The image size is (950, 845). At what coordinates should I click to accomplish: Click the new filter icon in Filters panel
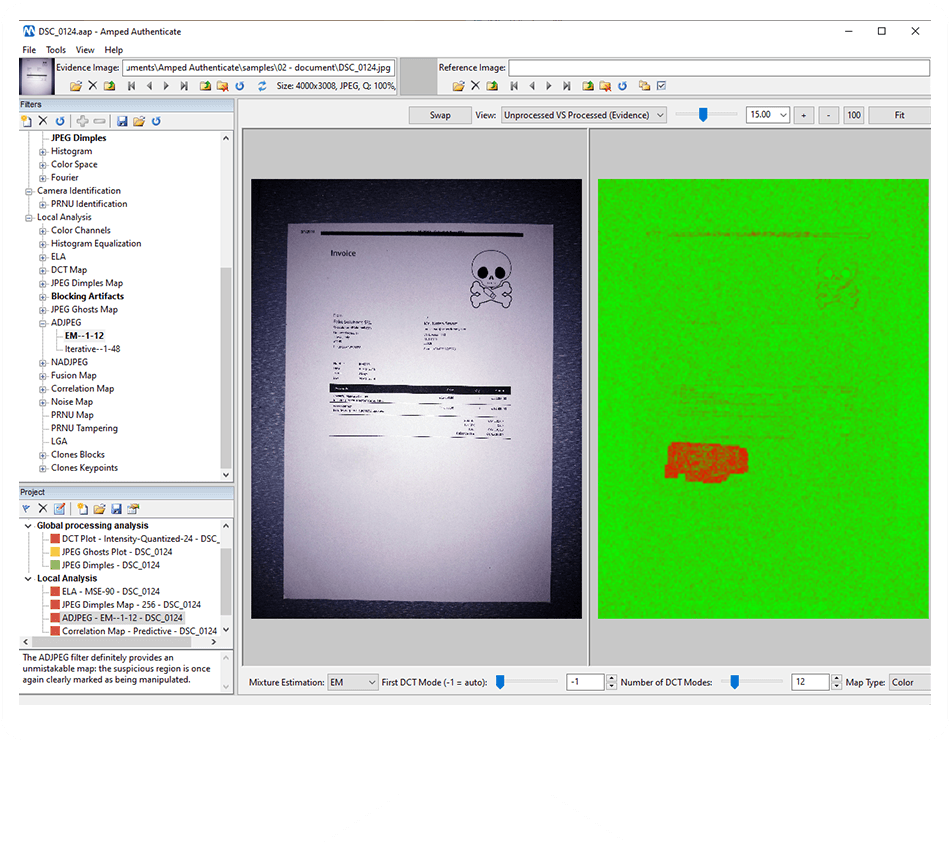[27, 121]
